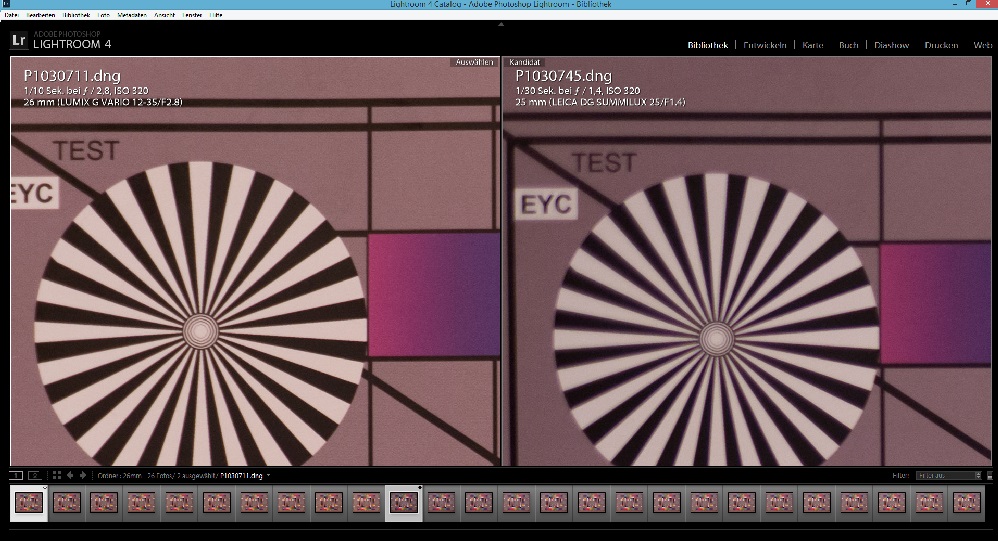998x543 pixels.
Task: Go forward with the right arrow icon
Action: [x=82, y=475]
